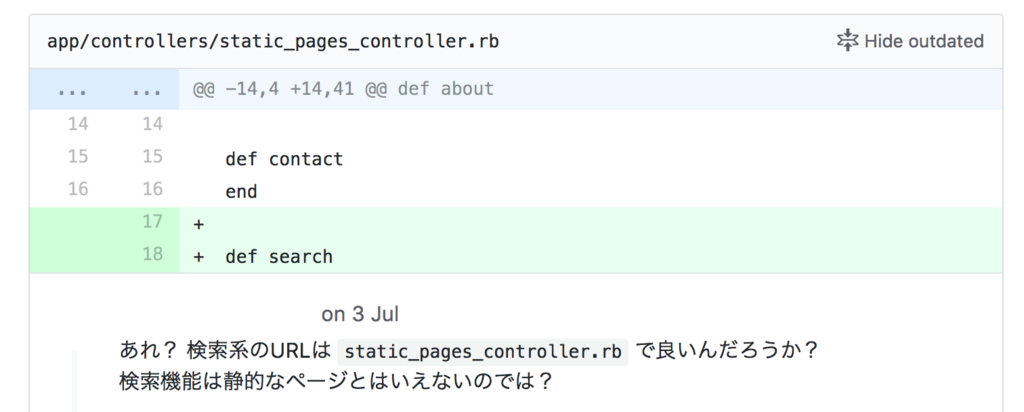Viewport: 1024px width, 412px height.
Task: Select added line number 17
Action: [152, 222]
